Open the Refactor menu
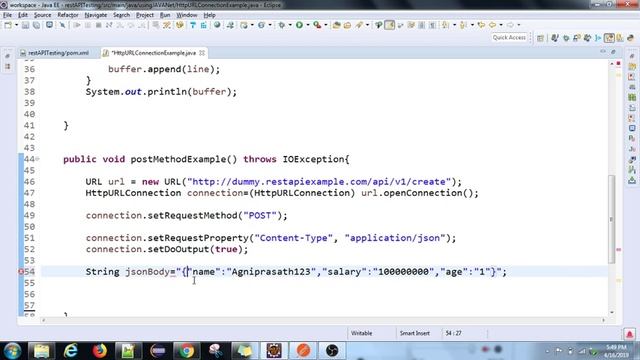 (68, 15)
